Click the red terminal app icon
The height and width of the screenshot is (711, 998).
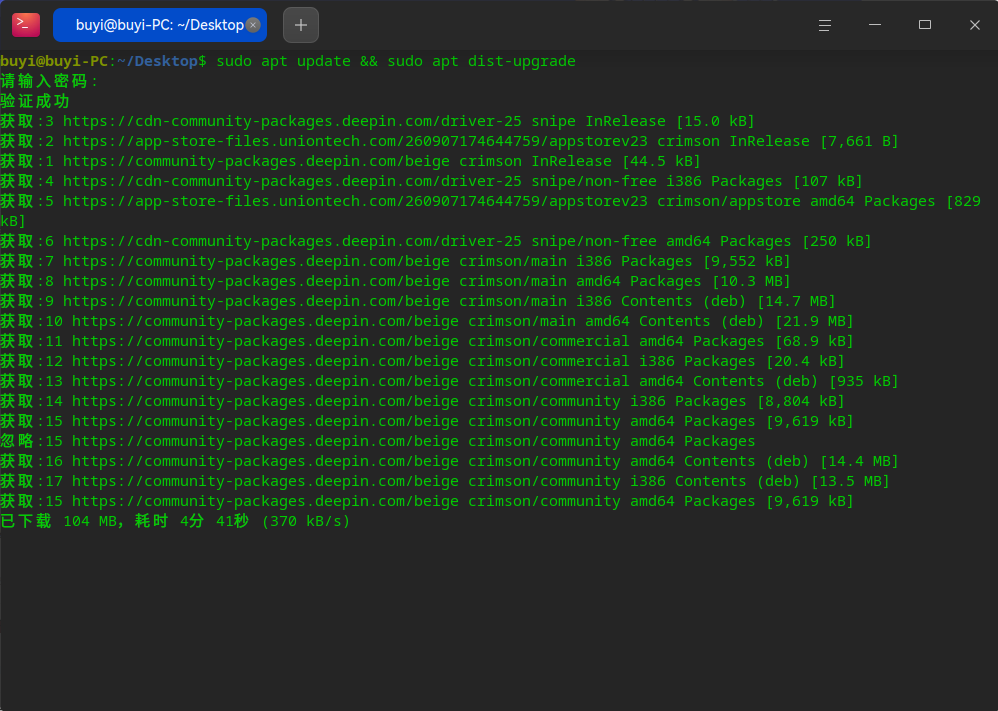tap(26, 25)
